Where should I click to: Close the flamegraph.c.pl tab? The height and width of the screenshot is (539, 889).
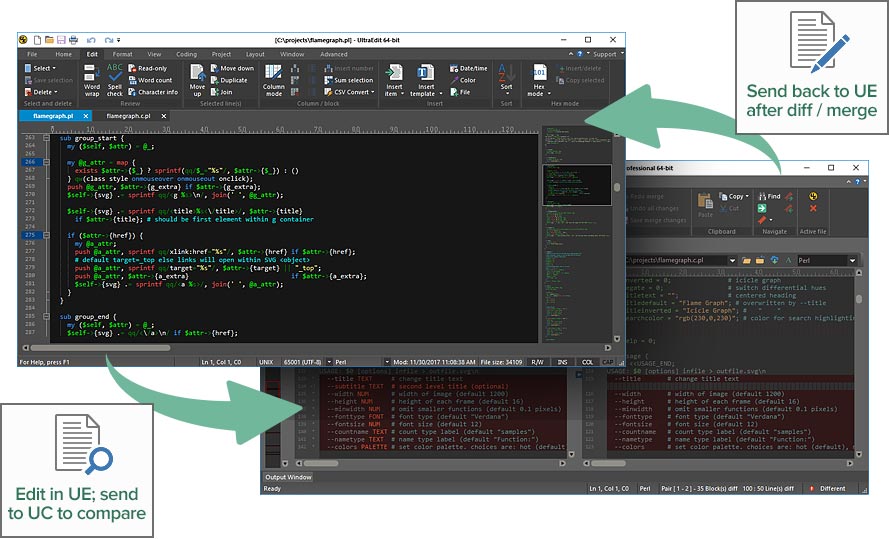(x=164, y=116)
